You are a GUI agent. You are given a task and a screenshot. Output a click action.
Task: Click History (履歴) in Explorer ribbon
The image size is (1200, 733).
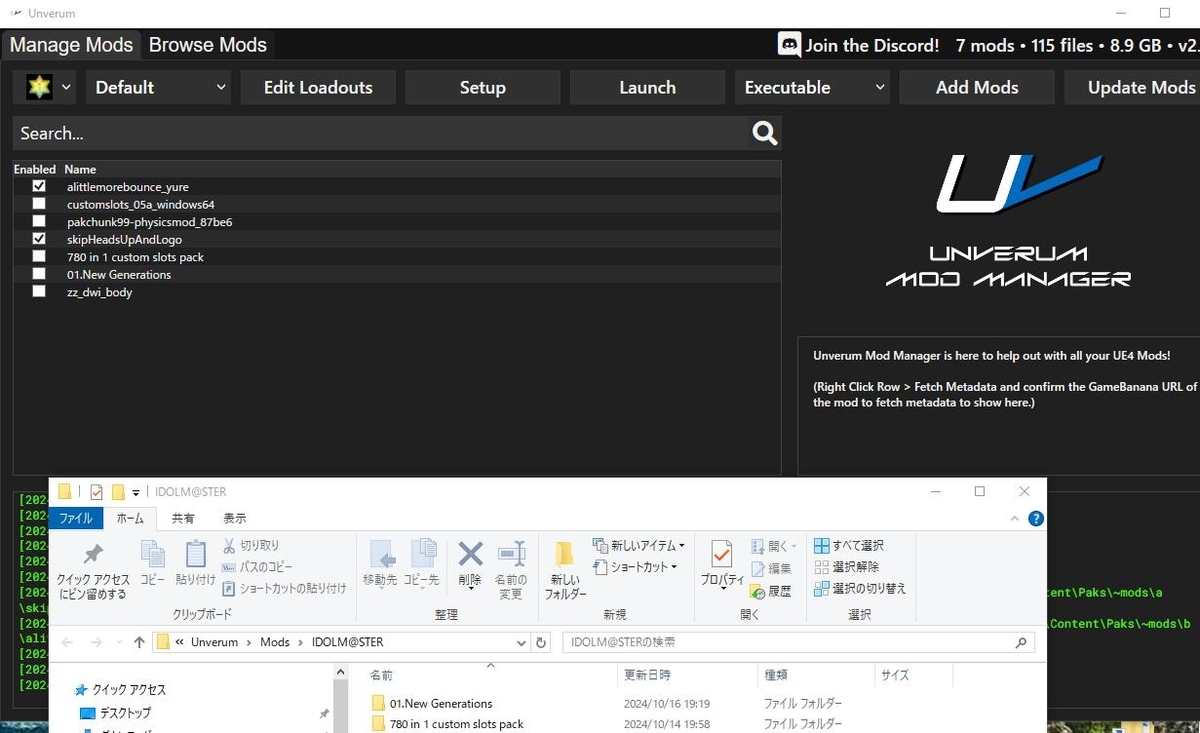[771, 591]
